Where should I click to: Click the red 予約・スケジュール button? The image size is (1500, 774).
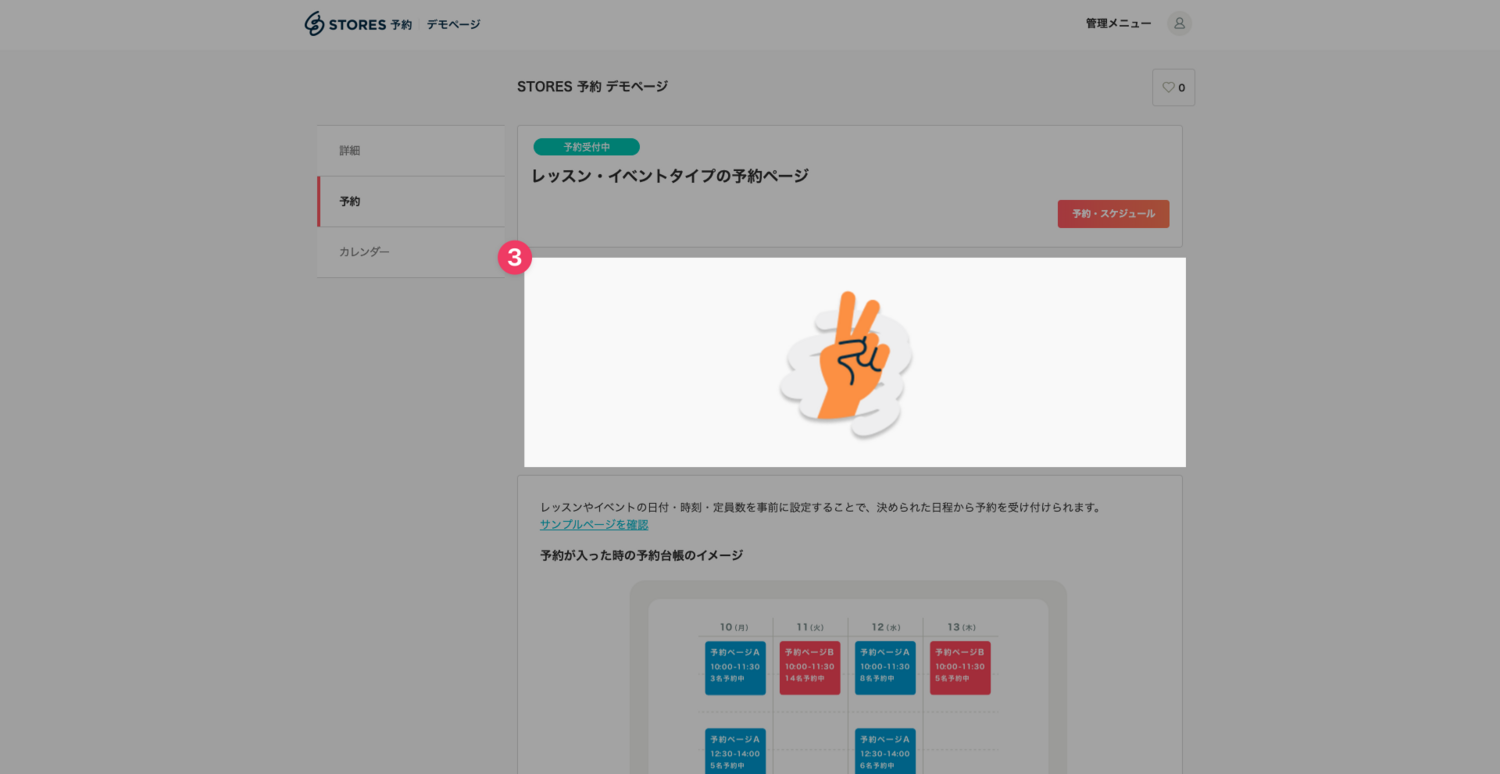pyautogui.click(x=1113, y=214)
